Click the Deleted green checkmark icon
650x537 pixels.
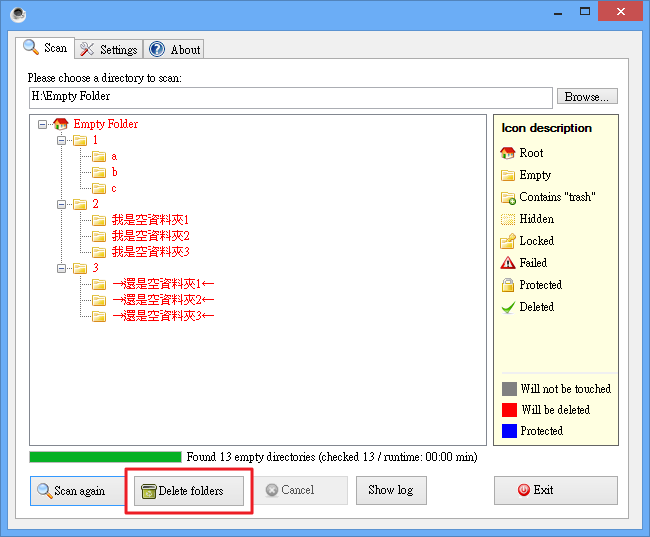508,307
